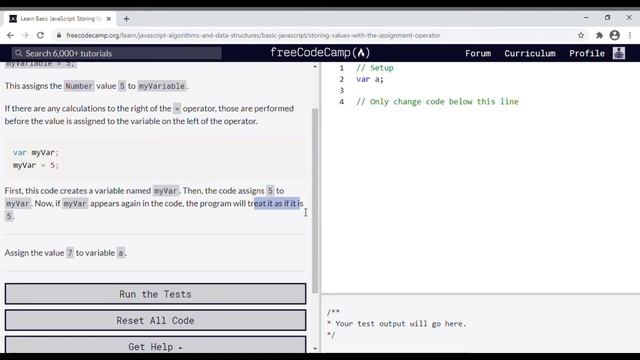Click code editor line 2 'var a;'
Screen dimensions: 640x360
[370, 79]
